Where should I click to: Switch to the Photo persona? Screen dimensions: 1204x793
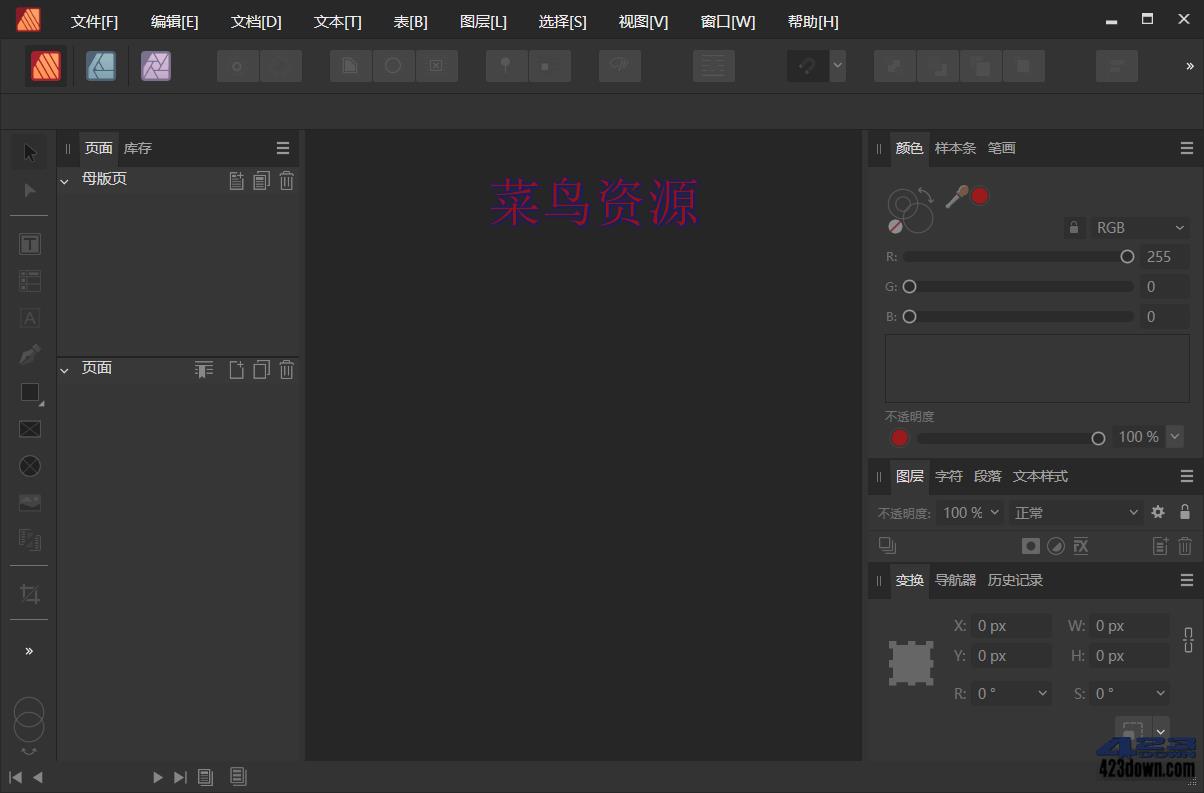point(155,65)
